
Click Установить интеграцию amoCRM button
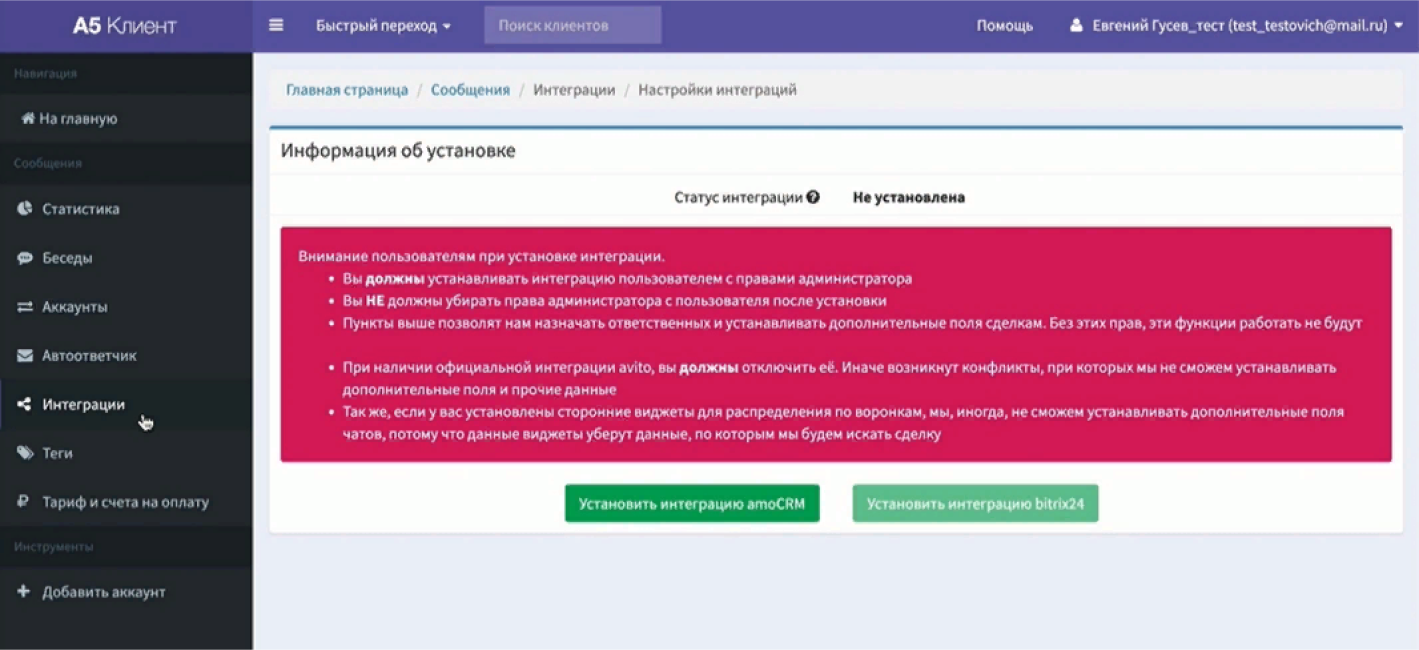691,503
